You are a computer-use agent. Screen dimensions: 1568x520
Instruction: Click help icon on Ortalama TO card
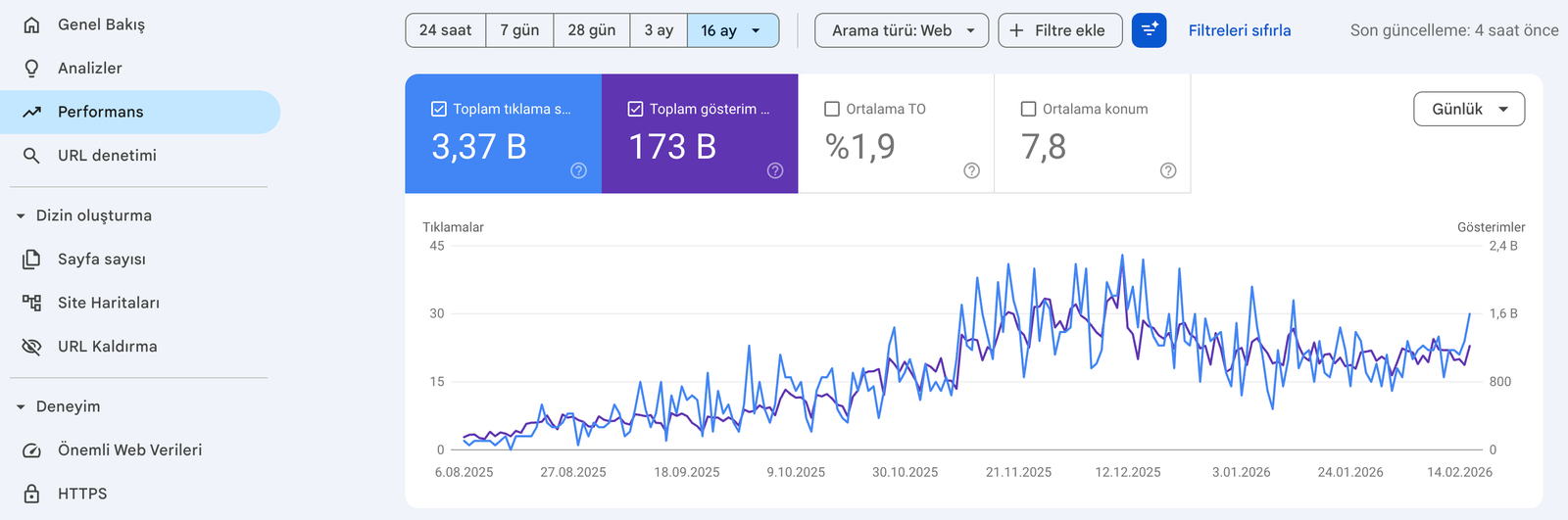[971, 170]
